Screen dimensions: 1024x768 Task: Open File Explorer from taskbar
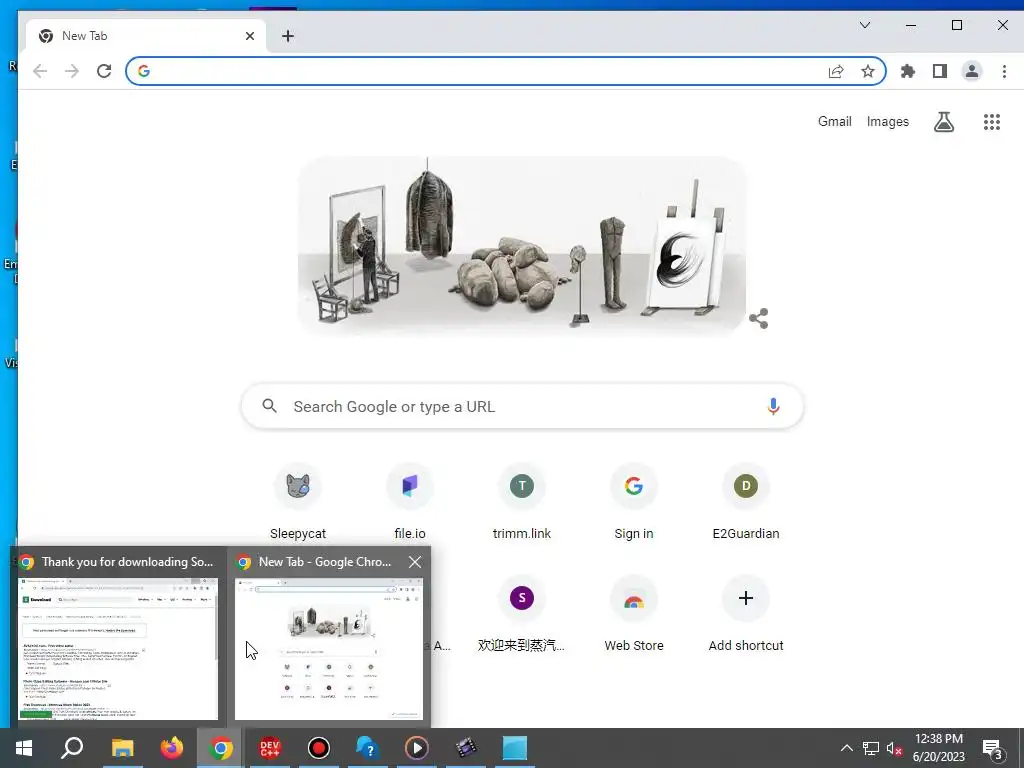coord(123,748)
